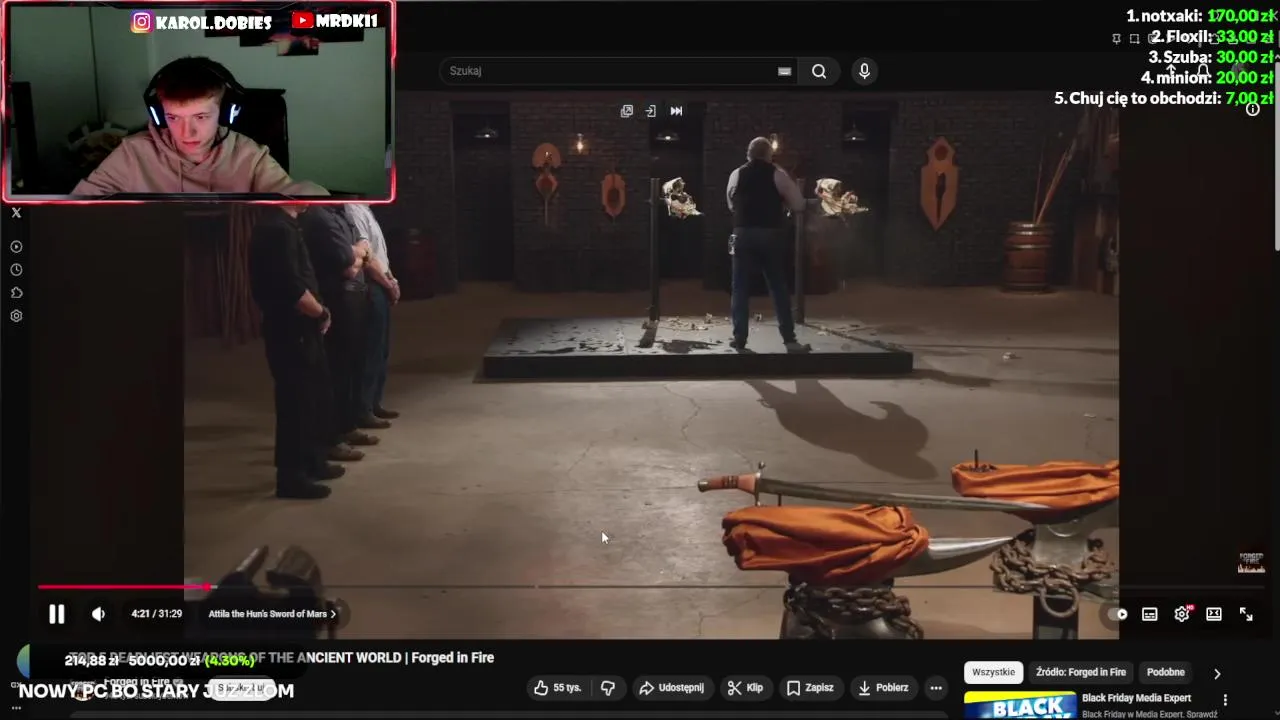
Task: Mute the video volume speaker icon
Action: [x=98, y=614]
